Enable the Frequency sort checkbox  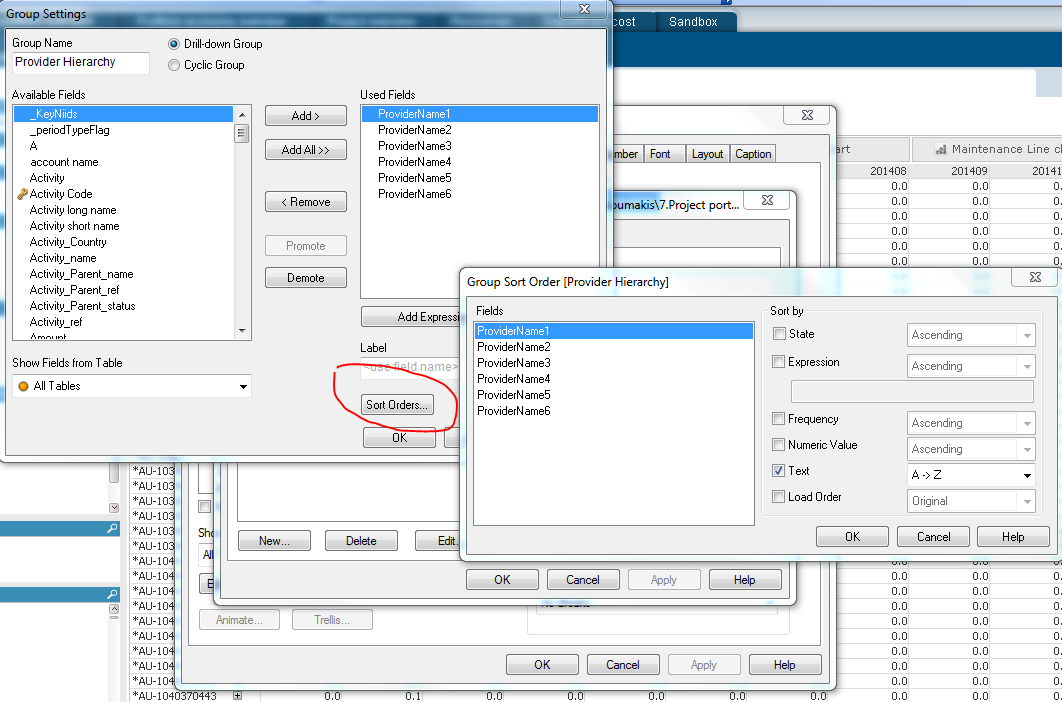click(x=779, y=419)
